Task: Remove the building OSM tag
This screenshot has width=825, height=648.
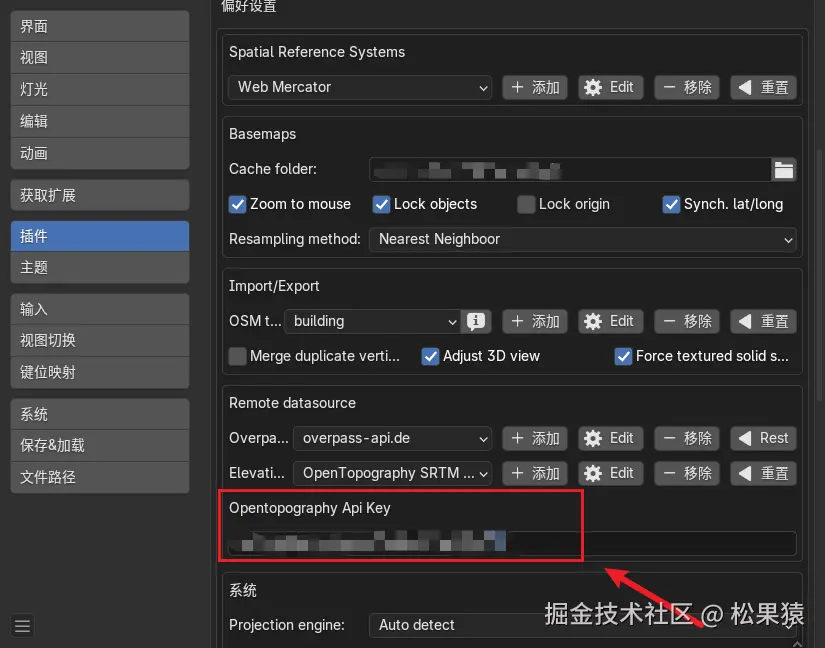Action: [687, 321]
